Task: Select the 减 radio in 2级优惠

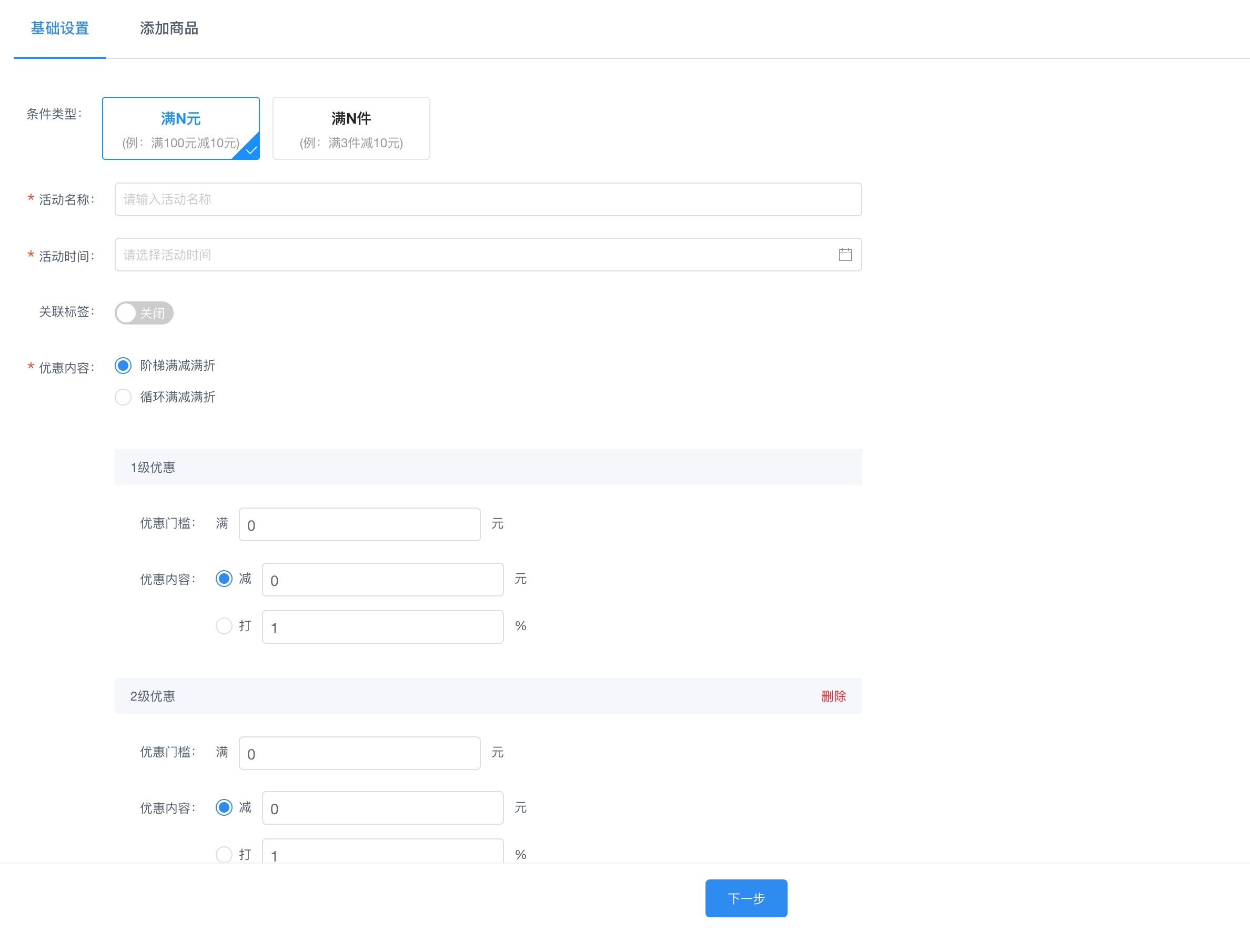Action: pyautogui.click(x=224, y=807)
